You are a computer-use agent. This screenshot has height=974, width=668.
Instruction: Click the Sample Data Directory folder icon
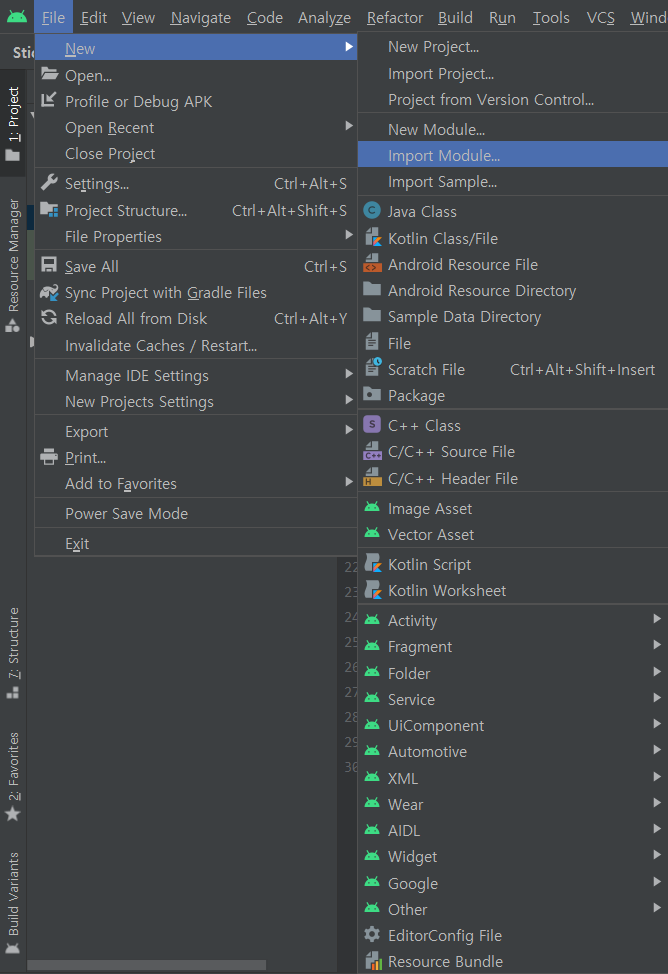click(372, 316)
